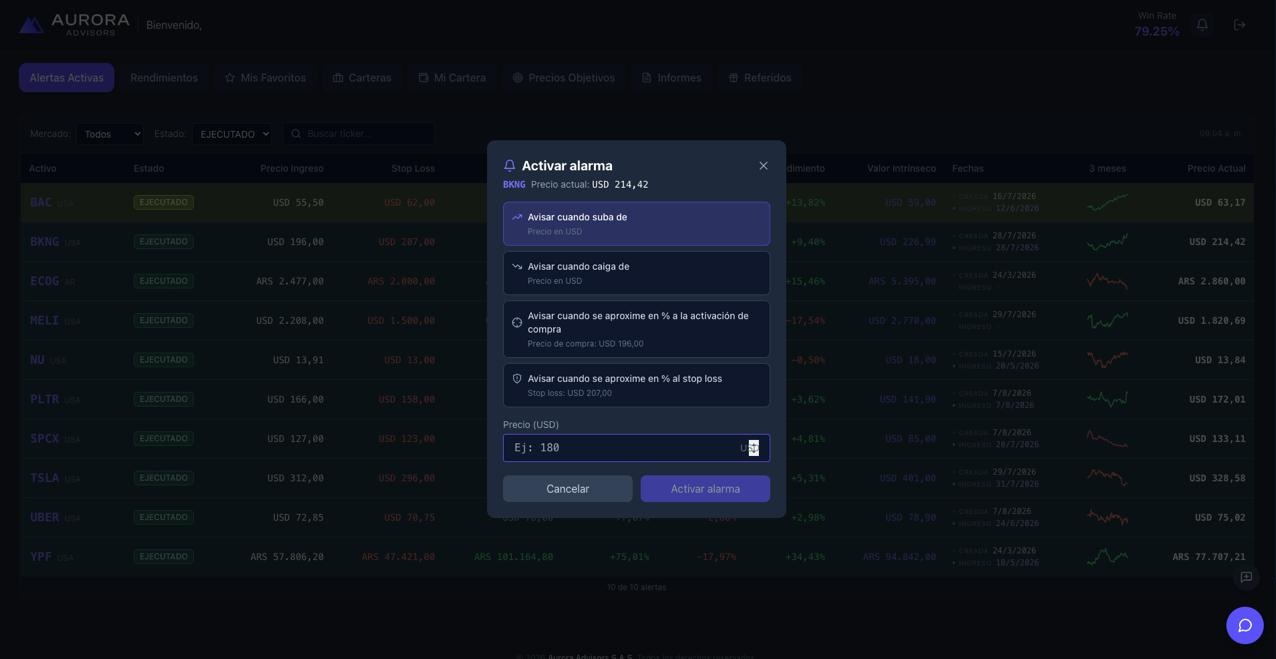Click the logout icon in header
This screenshot has height=659, width=1276.
pyautogui.click(x=1239, y=25)
